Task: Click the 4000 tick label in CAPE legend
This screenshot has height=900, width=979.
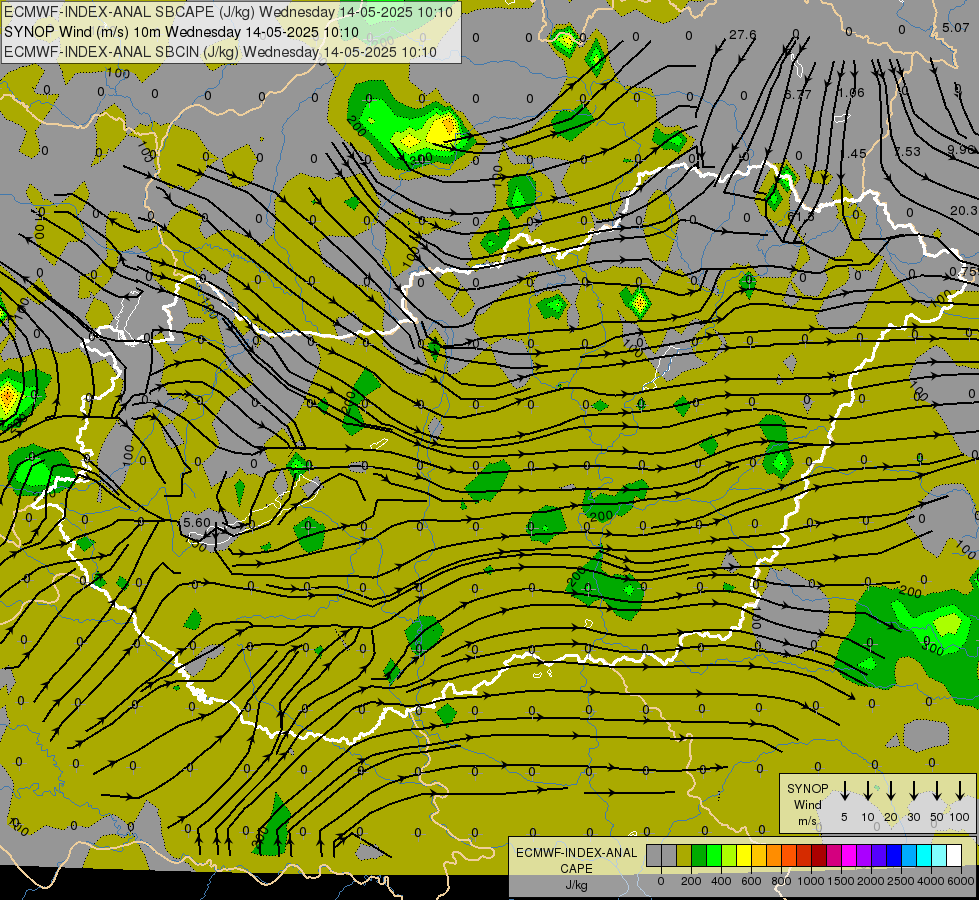Action: (930, 881)
